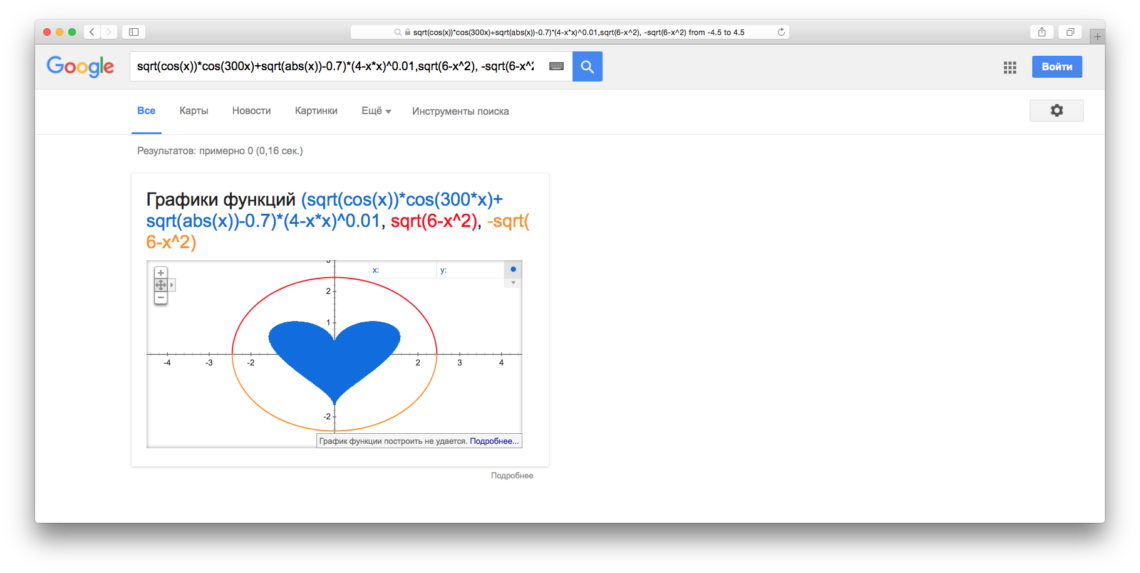Open the Подробнее link in graph tooltip
The height and width of the screenshot is (573, 1140).
point(494,440)
